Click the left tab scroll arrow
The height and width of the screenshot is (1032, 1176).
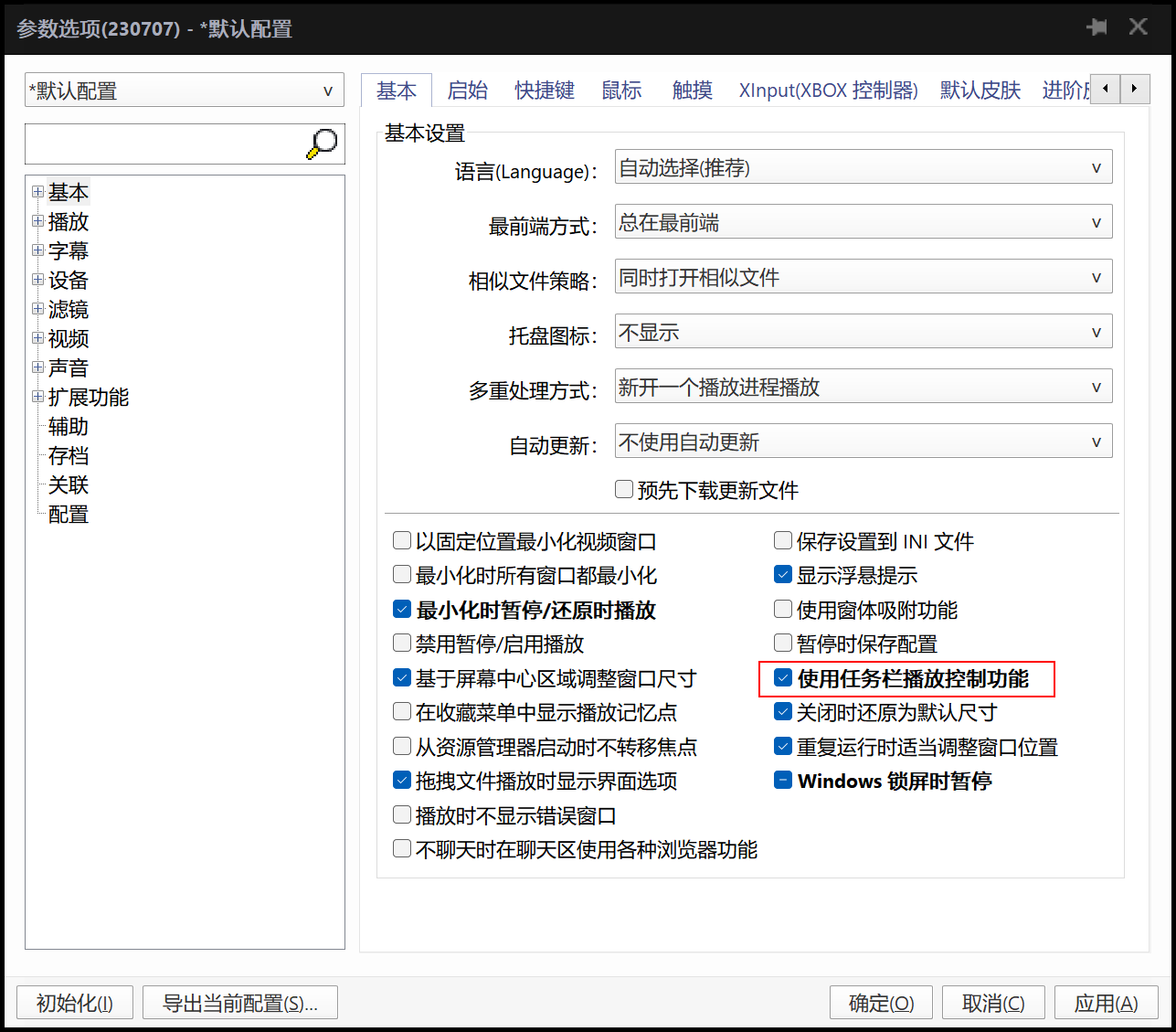(1106, 89)
